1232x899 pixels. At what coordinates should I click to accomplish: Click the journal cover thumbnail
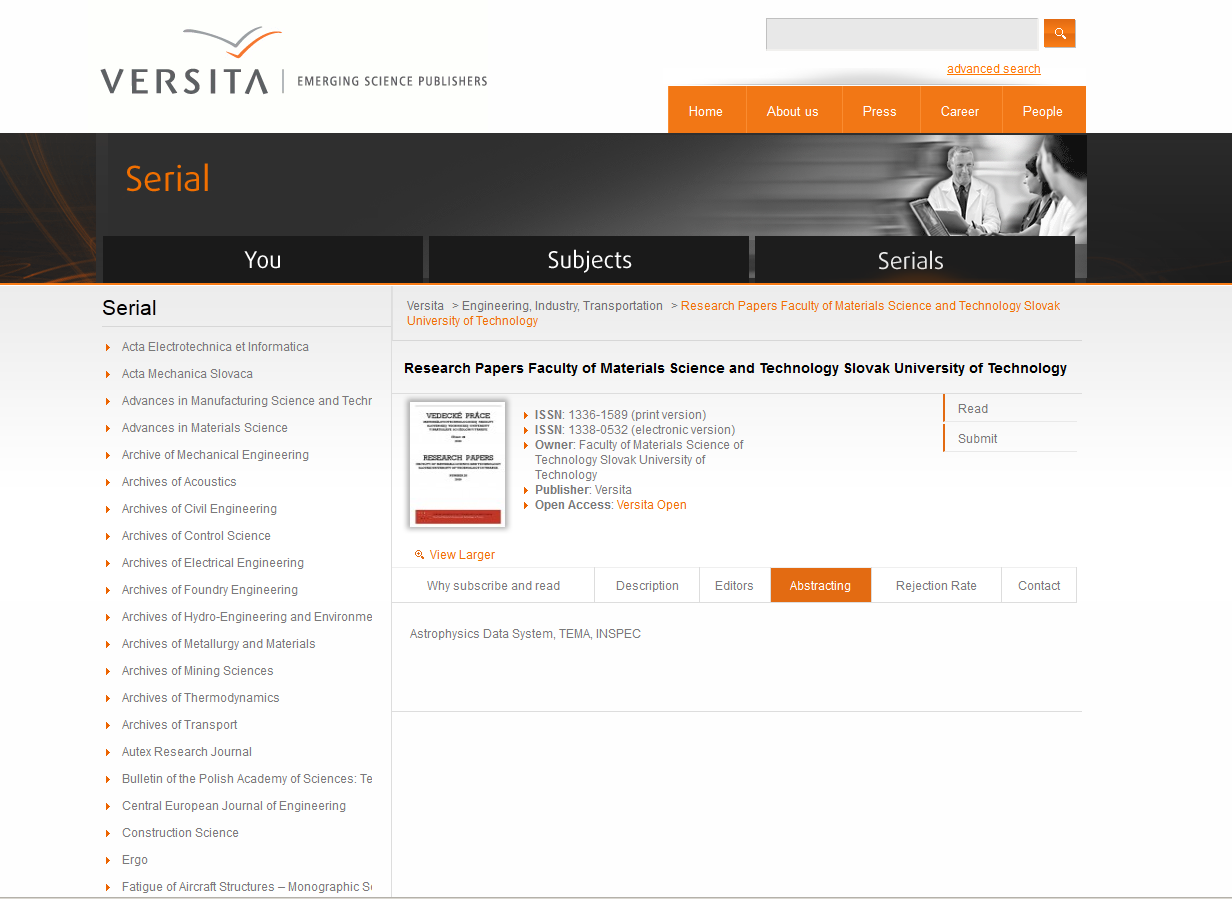point(457,464)
